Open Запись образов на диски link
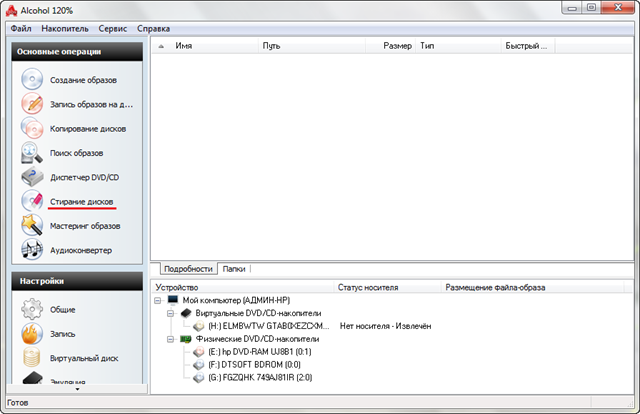The image size is (640, 414). 91,105
